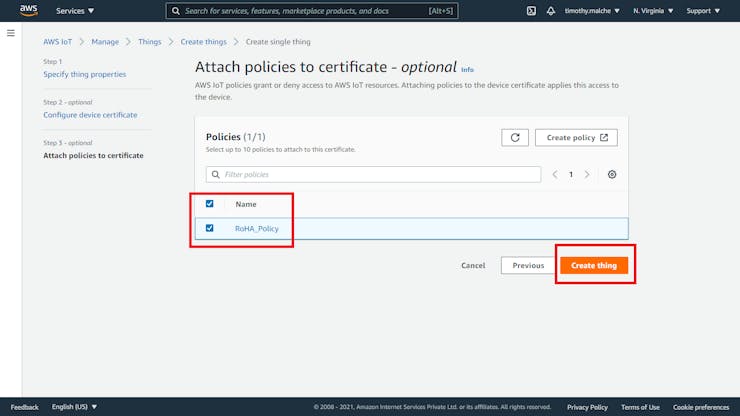This screenshot has height=416, width=740.
Task: Go to Create things breadcrumb
Action: 203,42
